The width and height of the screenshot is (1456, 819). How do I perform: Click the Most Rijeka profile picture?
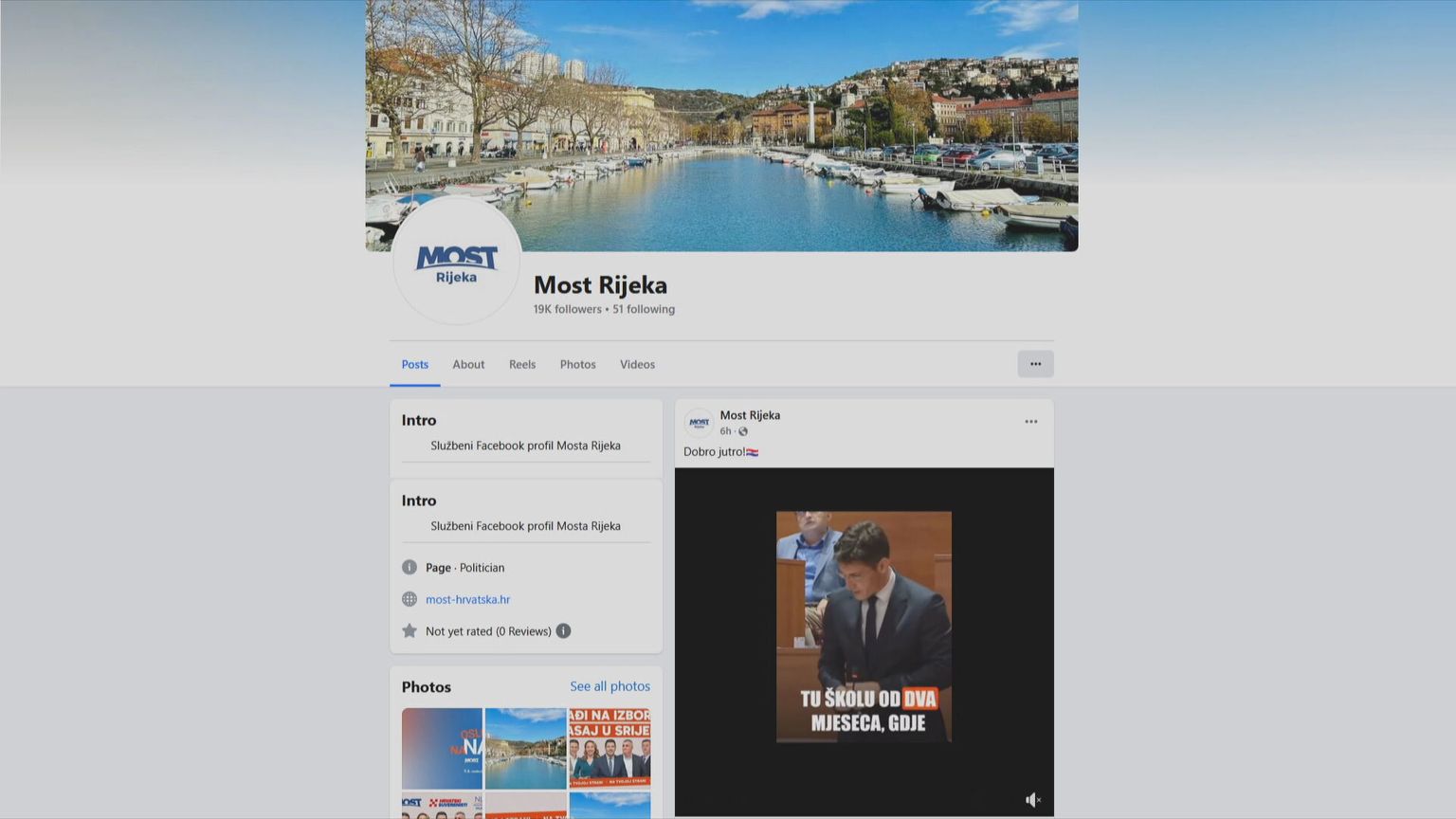click(x=456, y=262)
